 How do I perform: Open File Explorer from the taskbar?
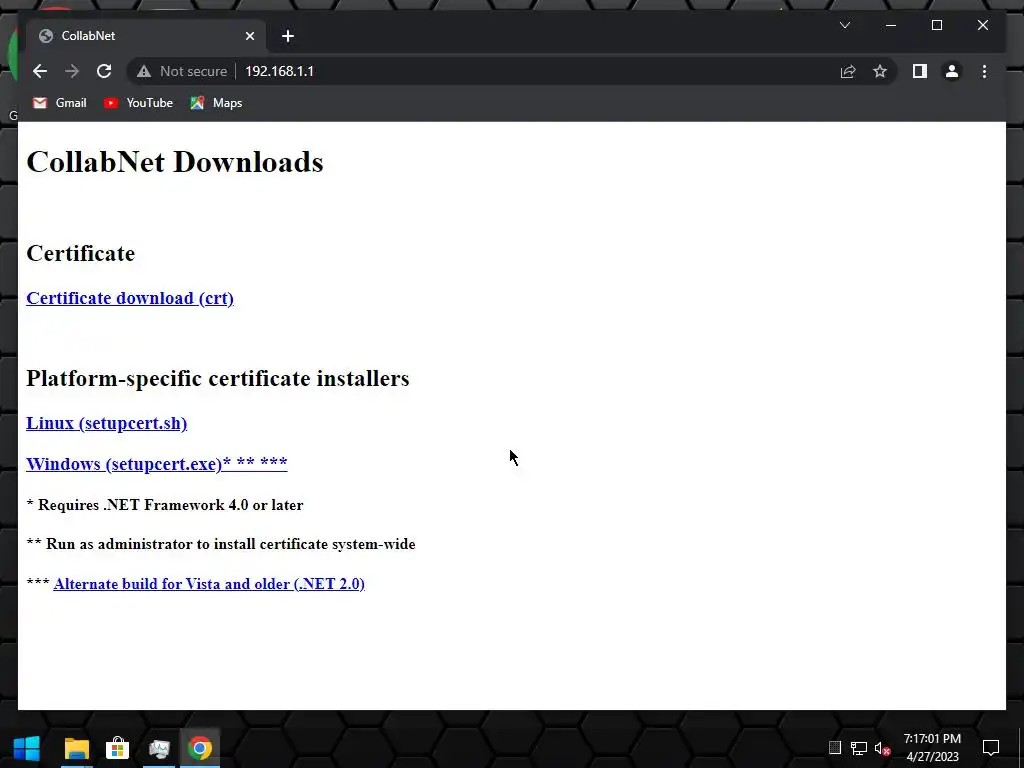[x=76, y=748]
